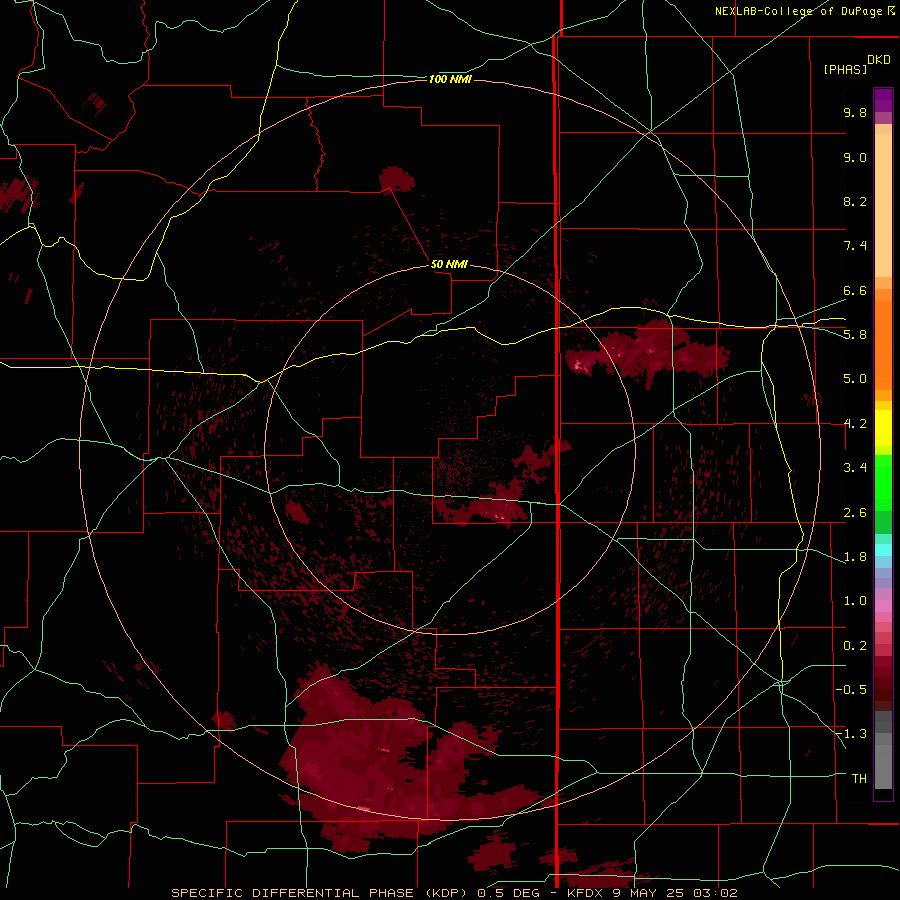Click the TH threshold label on legend

(x=859, y=779)
